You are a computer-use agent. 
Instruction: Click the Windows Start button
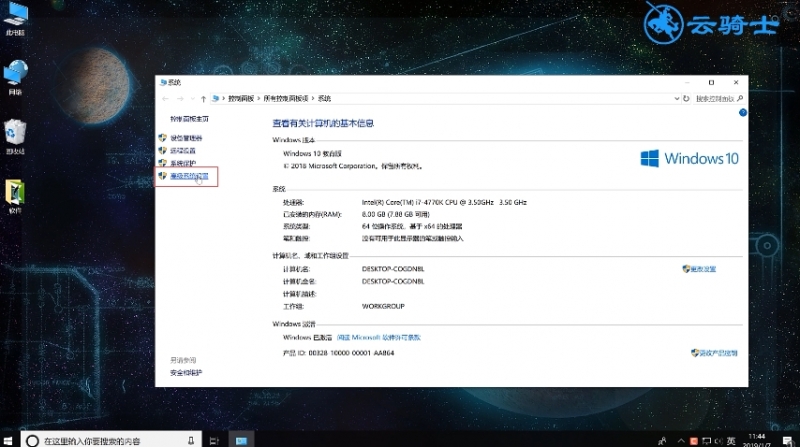pos(9,441)
